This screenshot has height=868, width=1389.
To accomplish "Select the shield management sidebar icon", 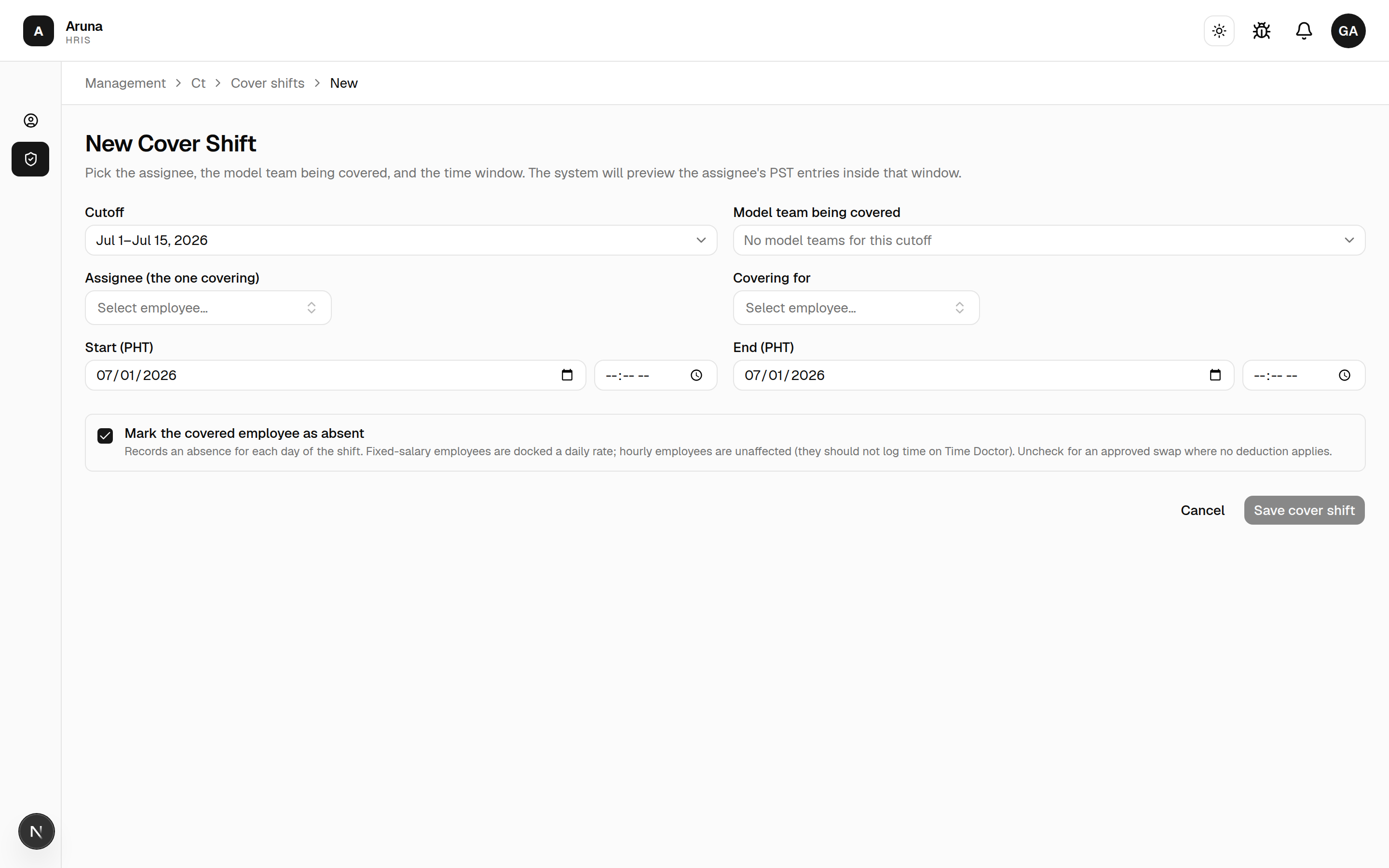I will tap(30, 159).
